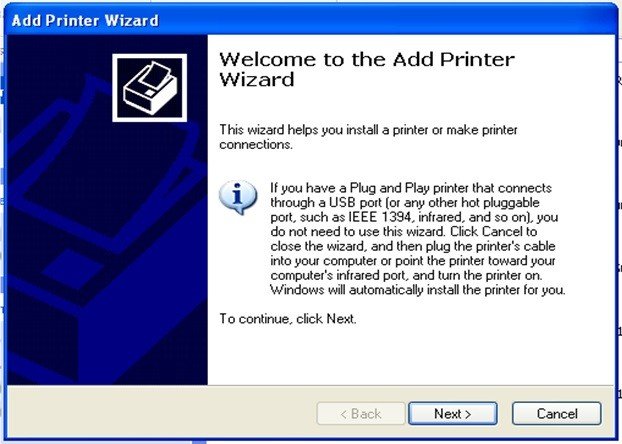Image resolution: width=622 pixels, height=444 pixels.
Task: Click the disabled Back button
Action: point(361,413)
